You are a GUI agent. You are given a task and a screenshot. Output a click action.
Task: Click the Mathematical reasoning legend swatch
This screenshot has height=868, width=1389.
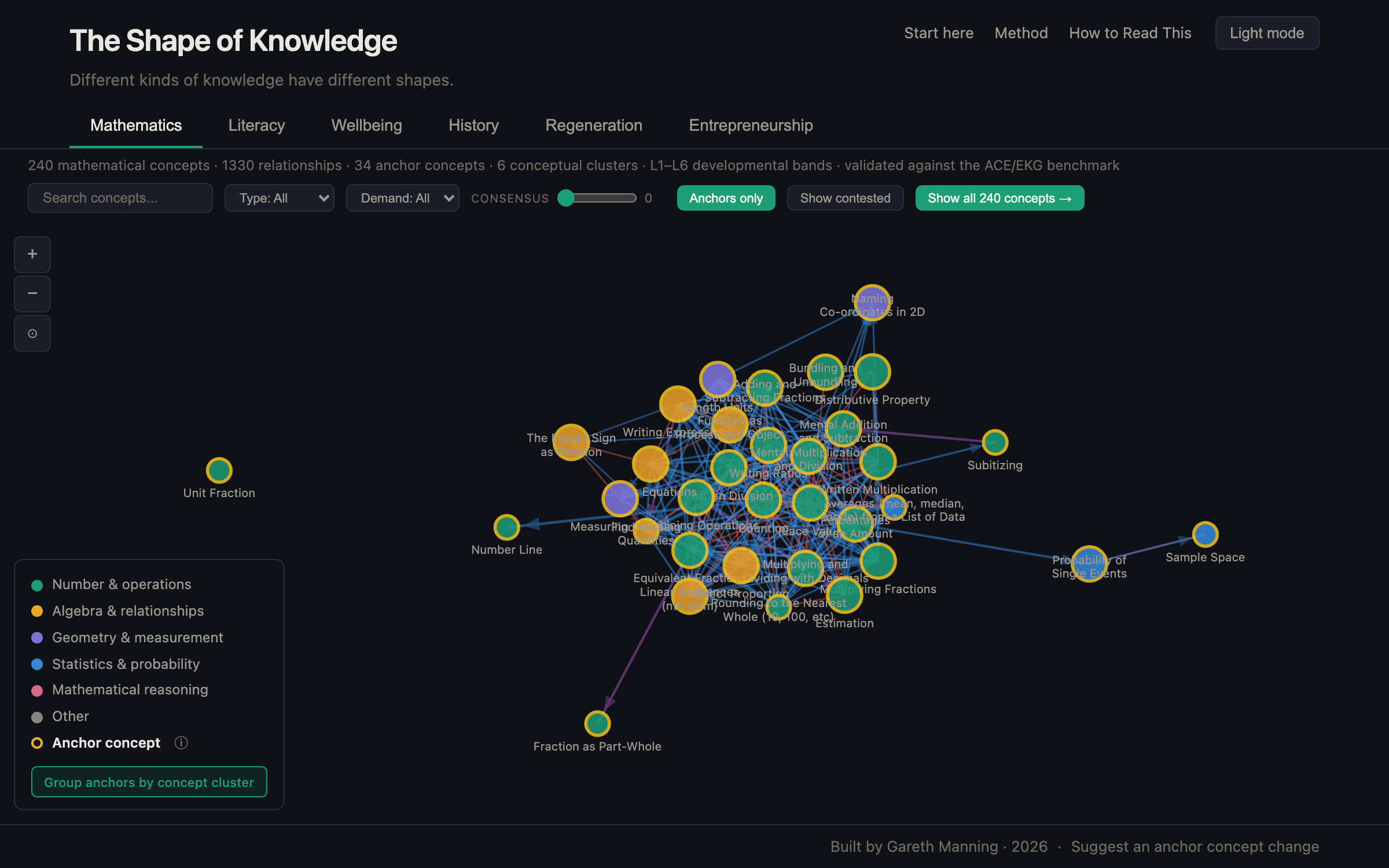[37, 690]
